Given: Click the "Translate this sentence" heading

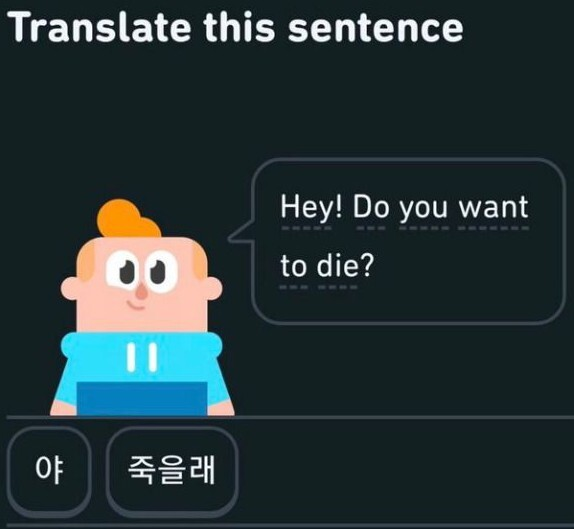Looking at the screenshot, I should pyautogui.click(x=236, y=27).
